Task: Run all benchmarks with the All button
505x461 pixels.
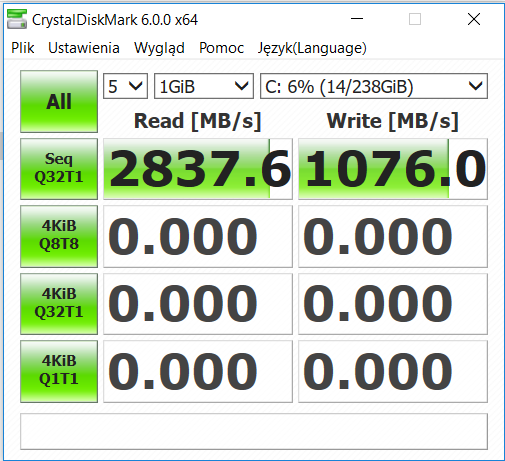Action: [59, 101]
